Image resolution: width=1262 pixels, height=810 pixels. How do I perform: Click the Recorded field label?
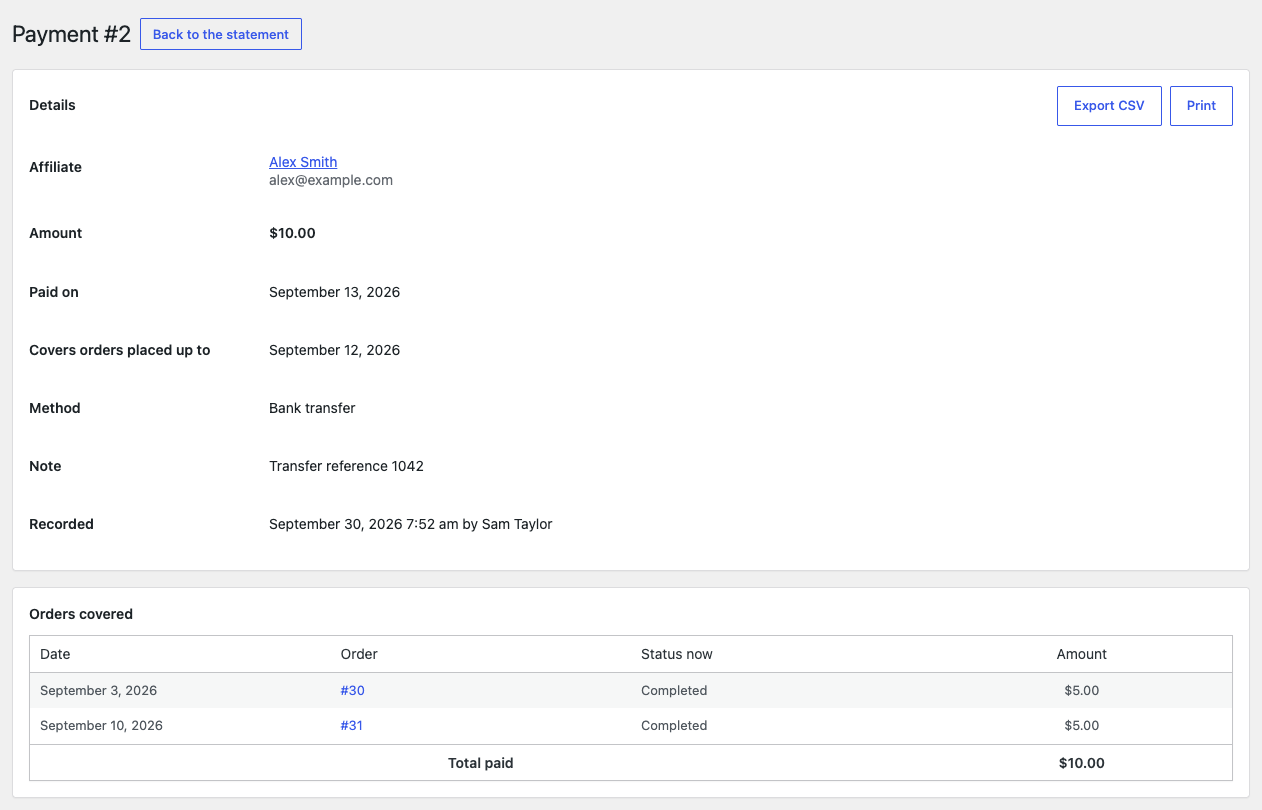[x=61, y=524]
